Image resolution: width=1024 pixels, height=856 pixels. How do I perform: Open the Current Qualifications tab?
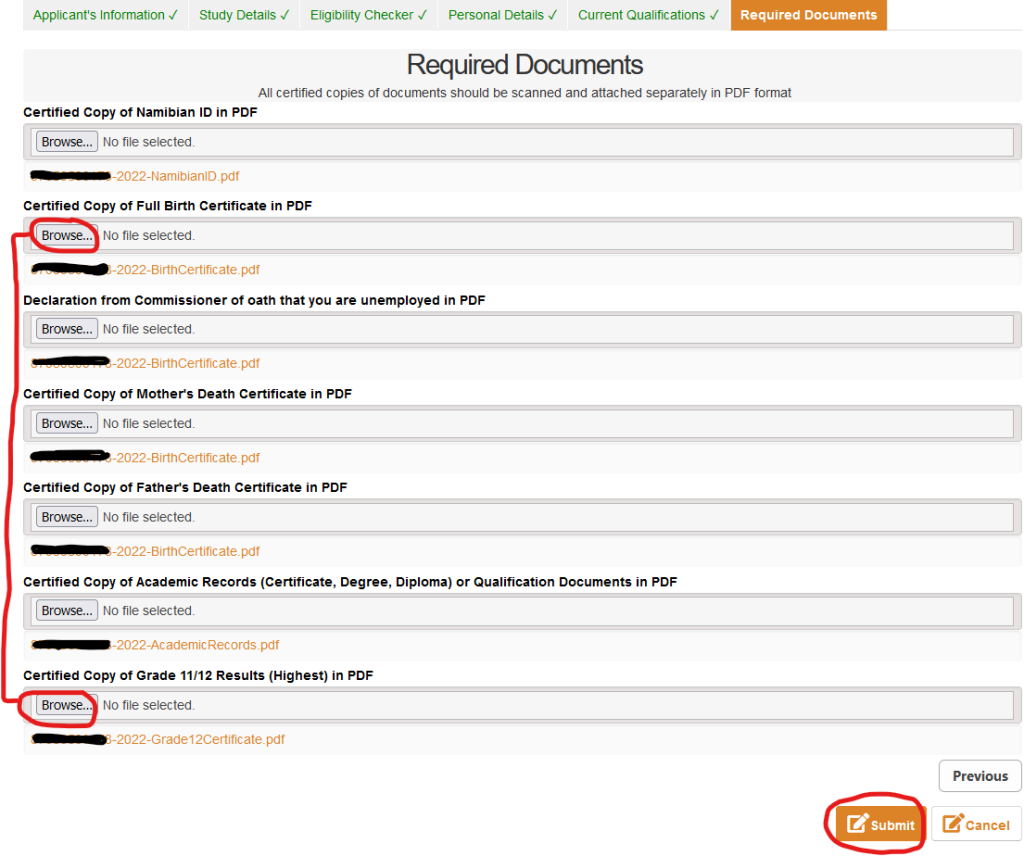click(646, 15)
